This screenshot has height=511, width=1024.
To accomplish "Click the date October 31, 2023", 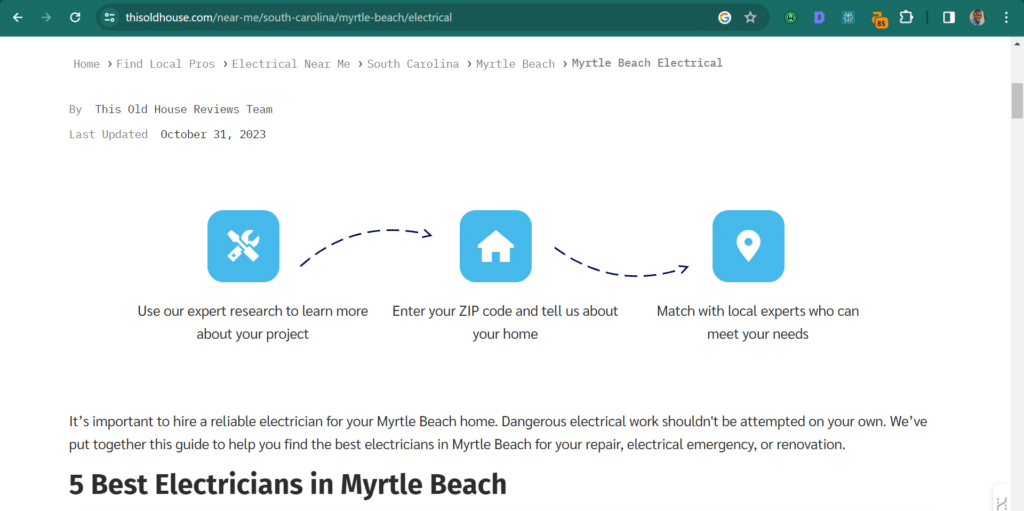I will click(213, 135).
